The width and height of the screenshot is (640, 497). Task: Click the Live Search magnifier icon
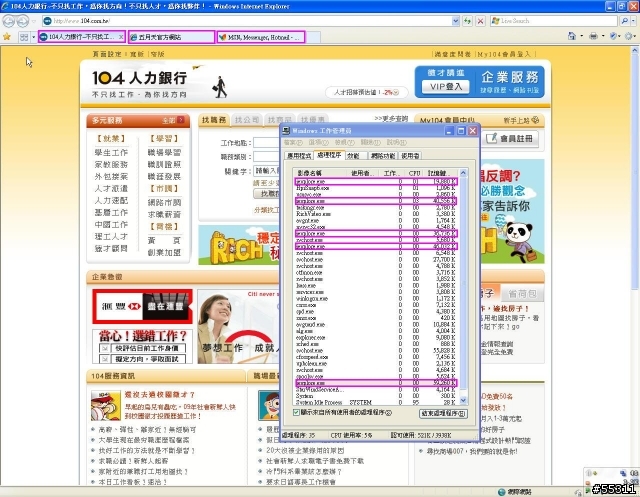(624, 21)
